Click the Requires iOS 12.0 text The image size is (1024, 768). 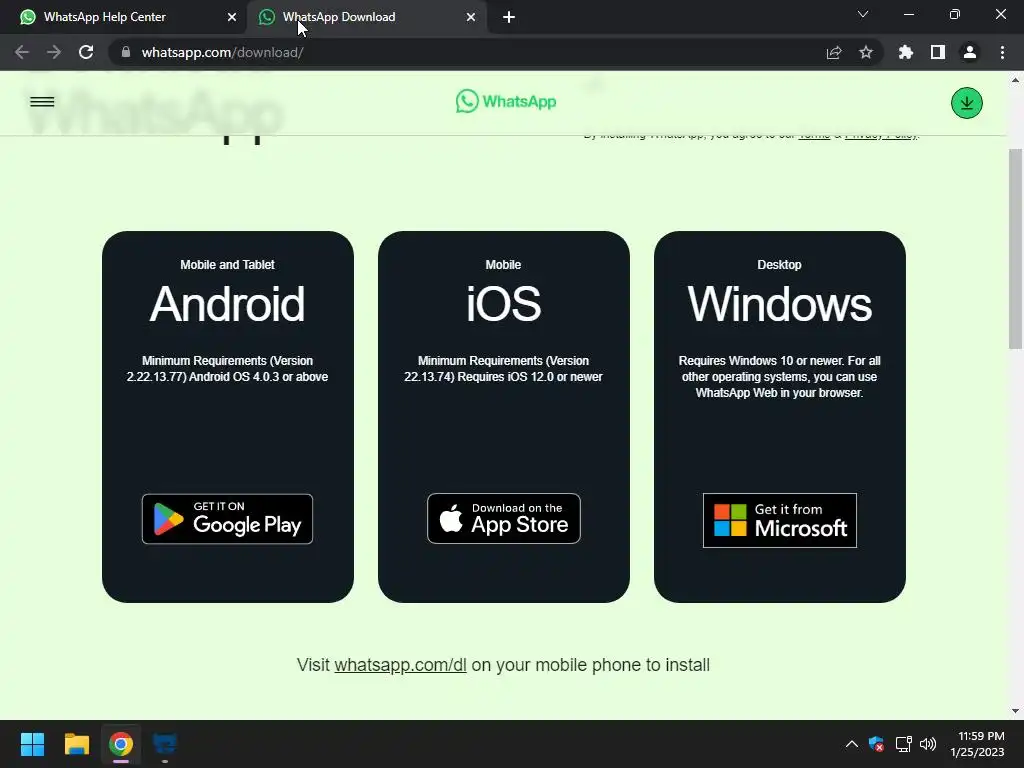504,368
